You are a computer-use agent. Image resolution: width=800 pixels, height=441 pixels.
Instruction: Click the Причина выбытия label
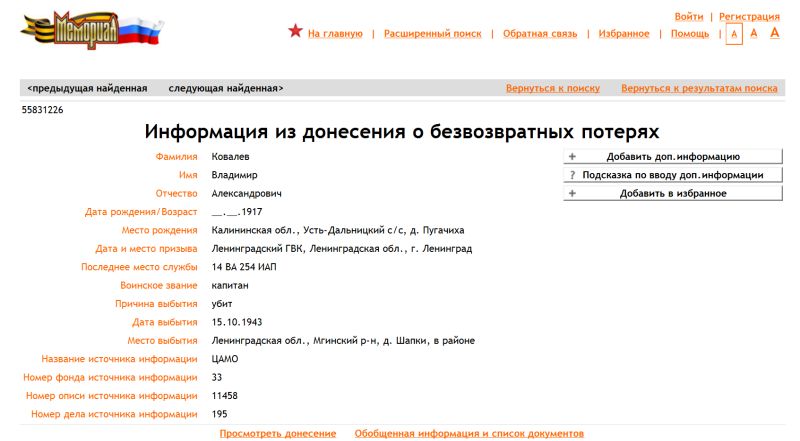[156, 304]
